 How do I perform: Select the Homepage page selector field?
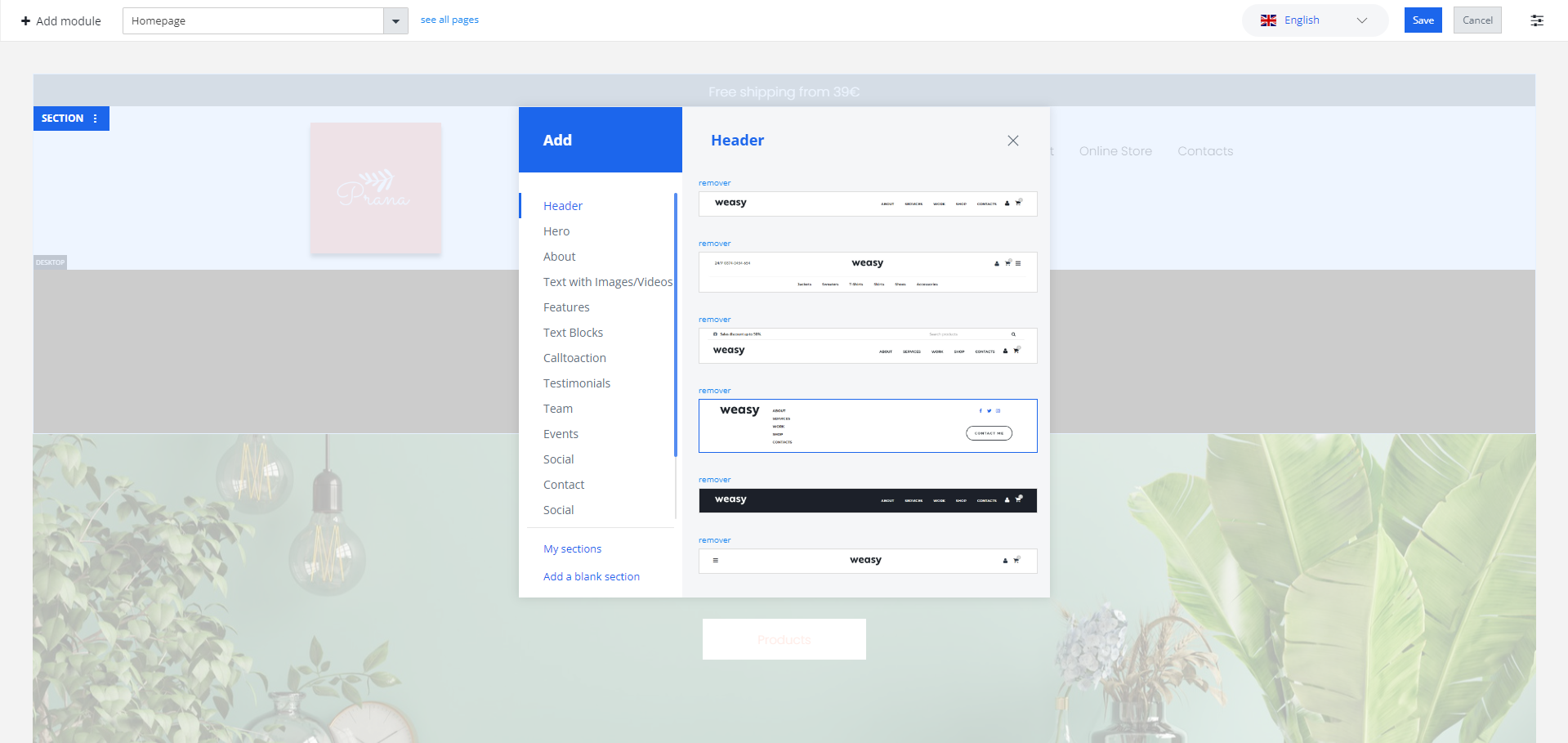[253, 21]
